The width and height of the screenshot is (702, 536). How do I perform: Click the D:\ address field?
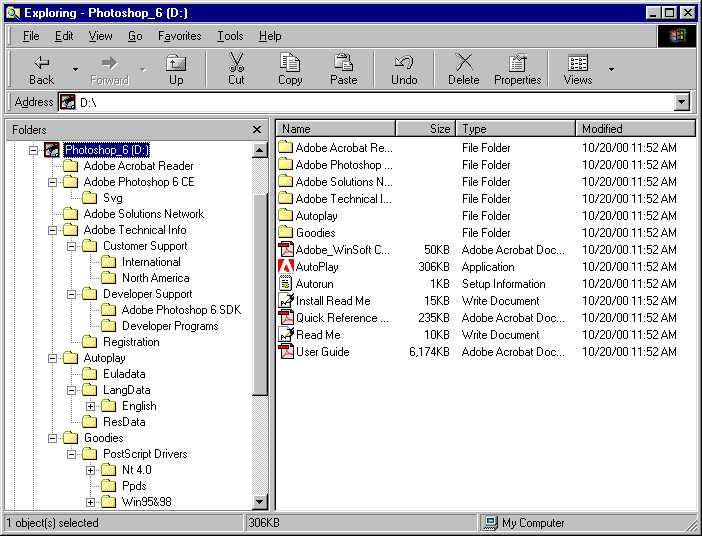click(367, 102)
